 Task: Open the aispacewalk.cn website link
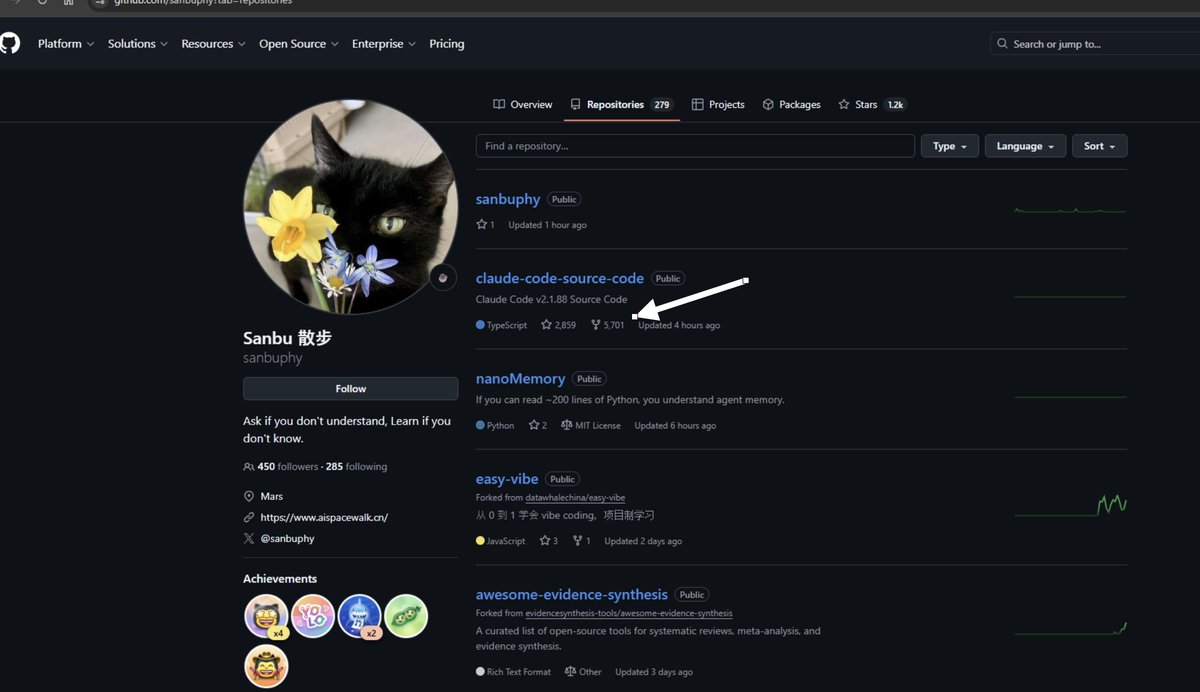tap(324, 518)
